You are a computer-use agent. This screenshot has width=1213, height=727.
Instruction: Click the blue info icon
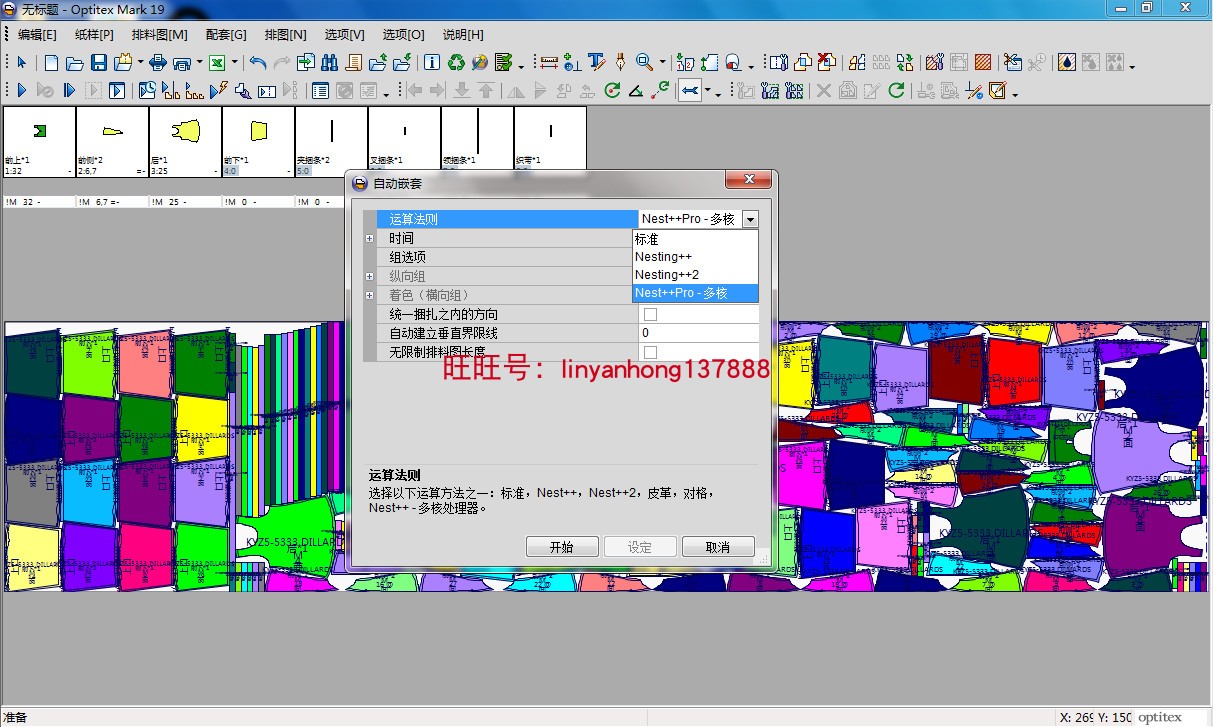click(431, 62)
